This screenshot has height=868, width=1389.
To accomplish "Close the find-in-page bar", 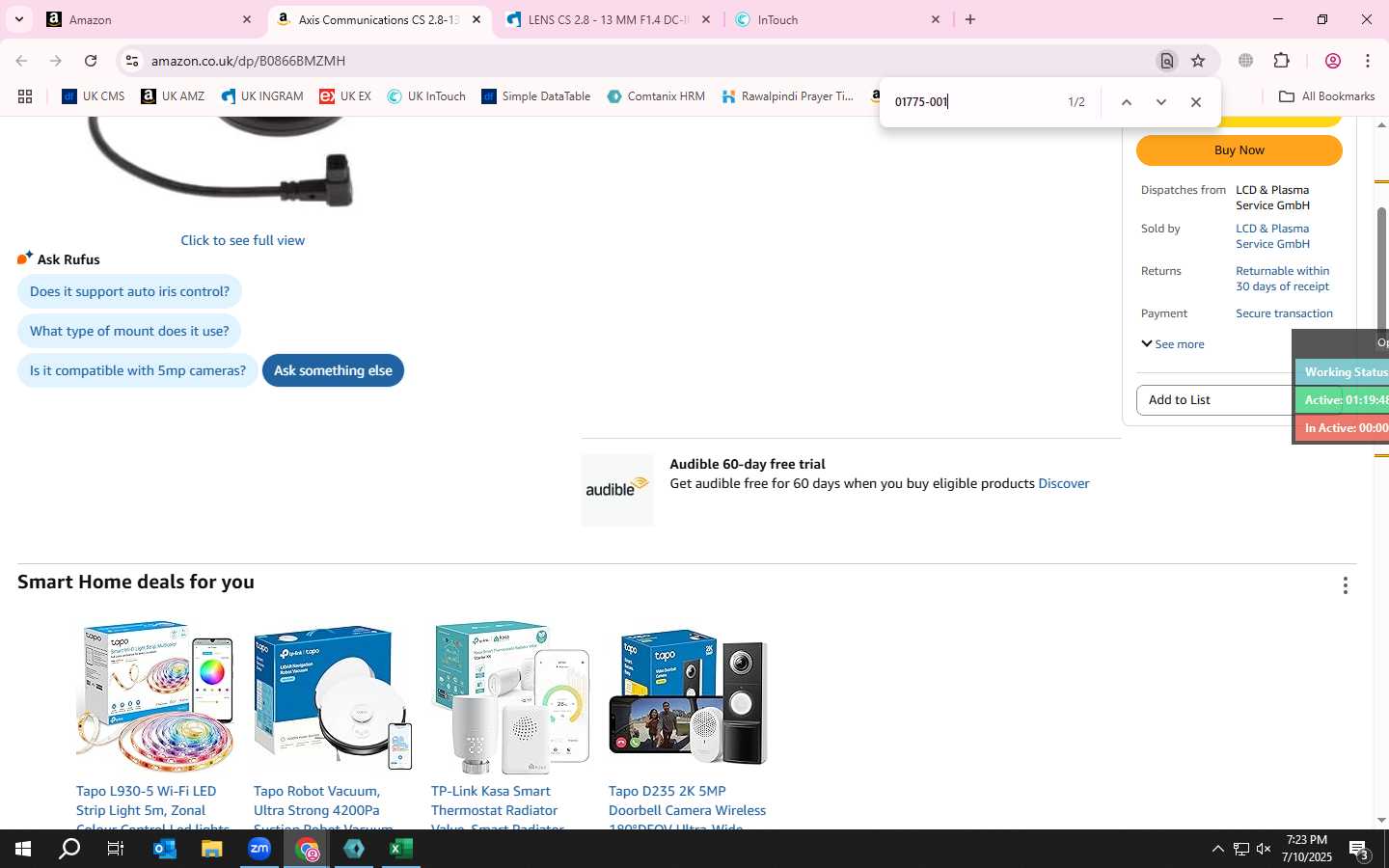I will point(1196,102).
